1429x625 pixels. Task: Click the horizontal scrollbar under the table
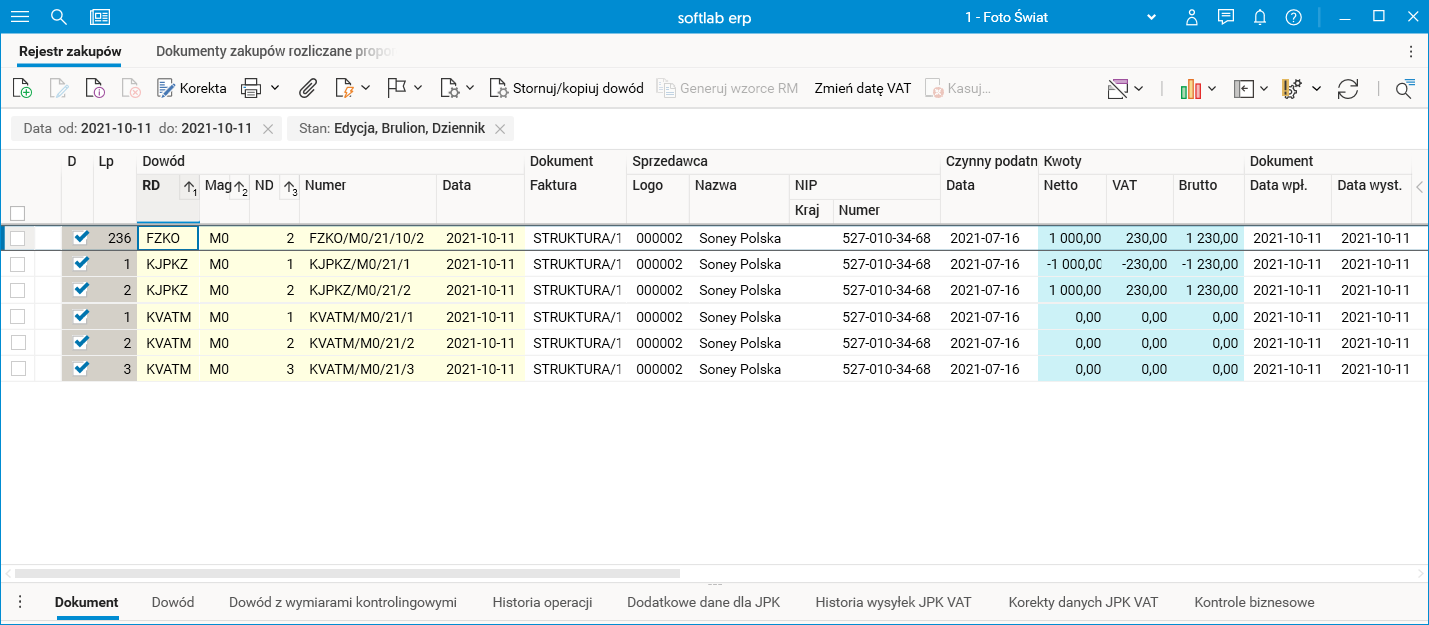click(x=347, y=574)
